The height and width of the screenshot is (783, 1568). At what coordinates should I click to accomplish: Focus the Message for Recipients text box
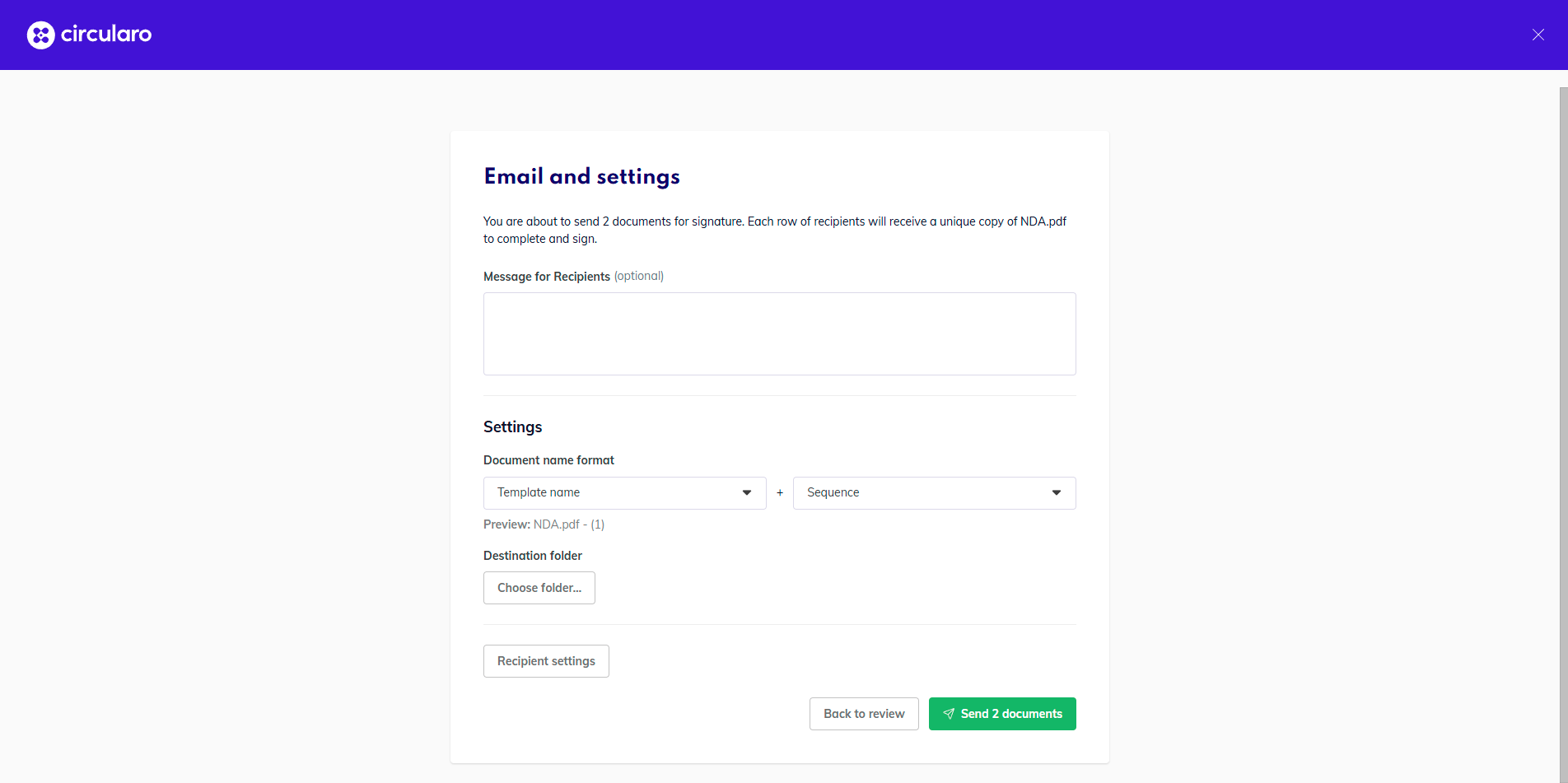pyautogui.click(x=779, y=333)
